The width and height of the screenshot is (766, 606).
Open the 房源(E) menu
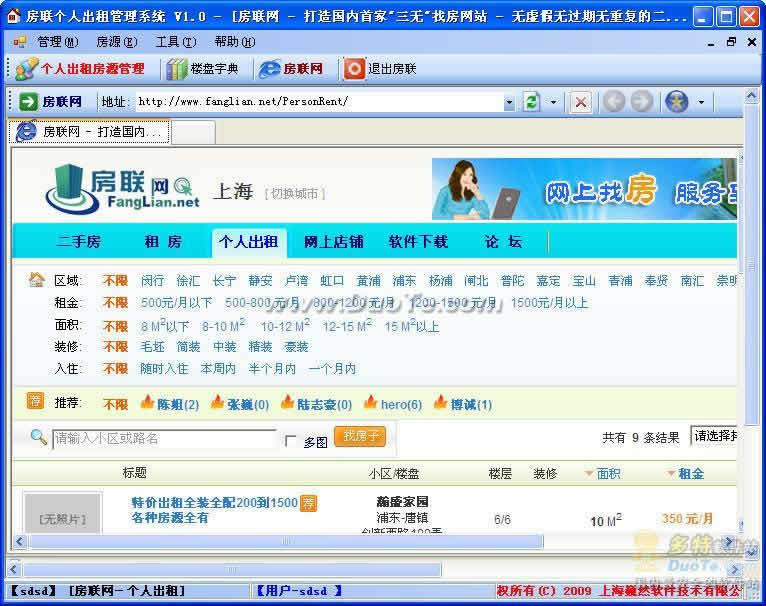click(117, 42)
